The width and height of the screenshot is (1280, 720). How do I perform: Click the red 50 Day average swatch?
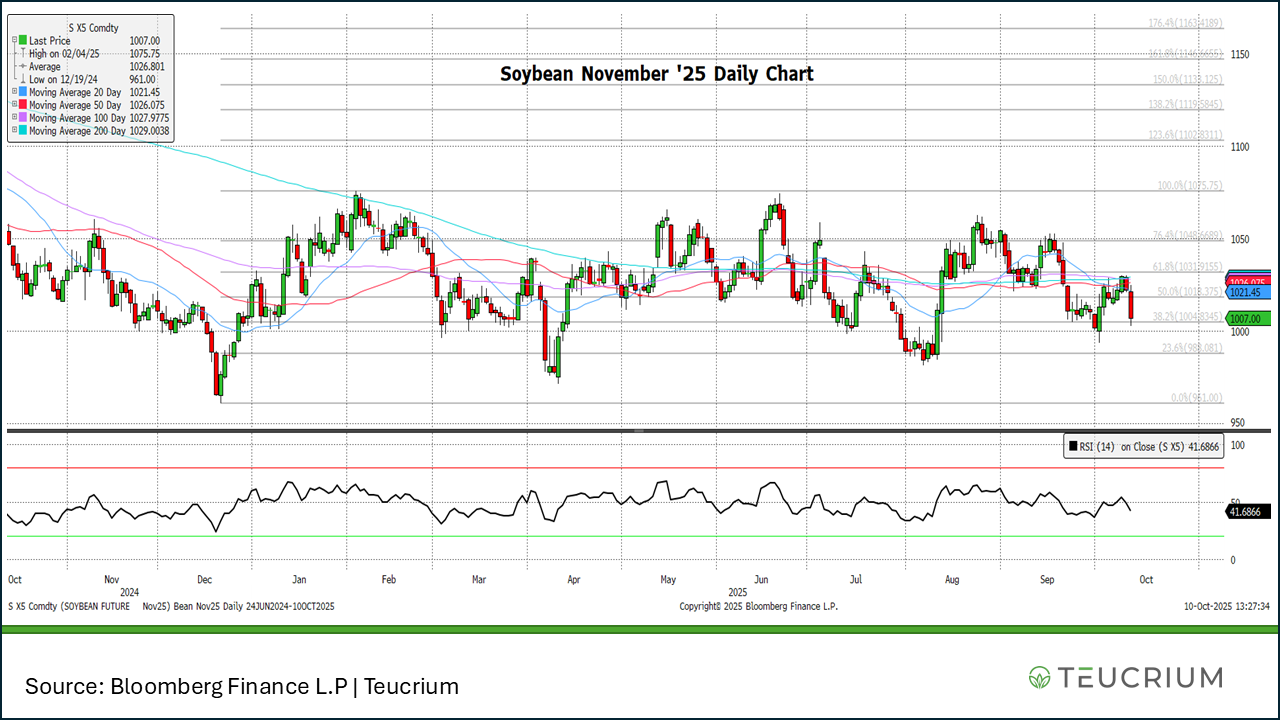(24, 105)
